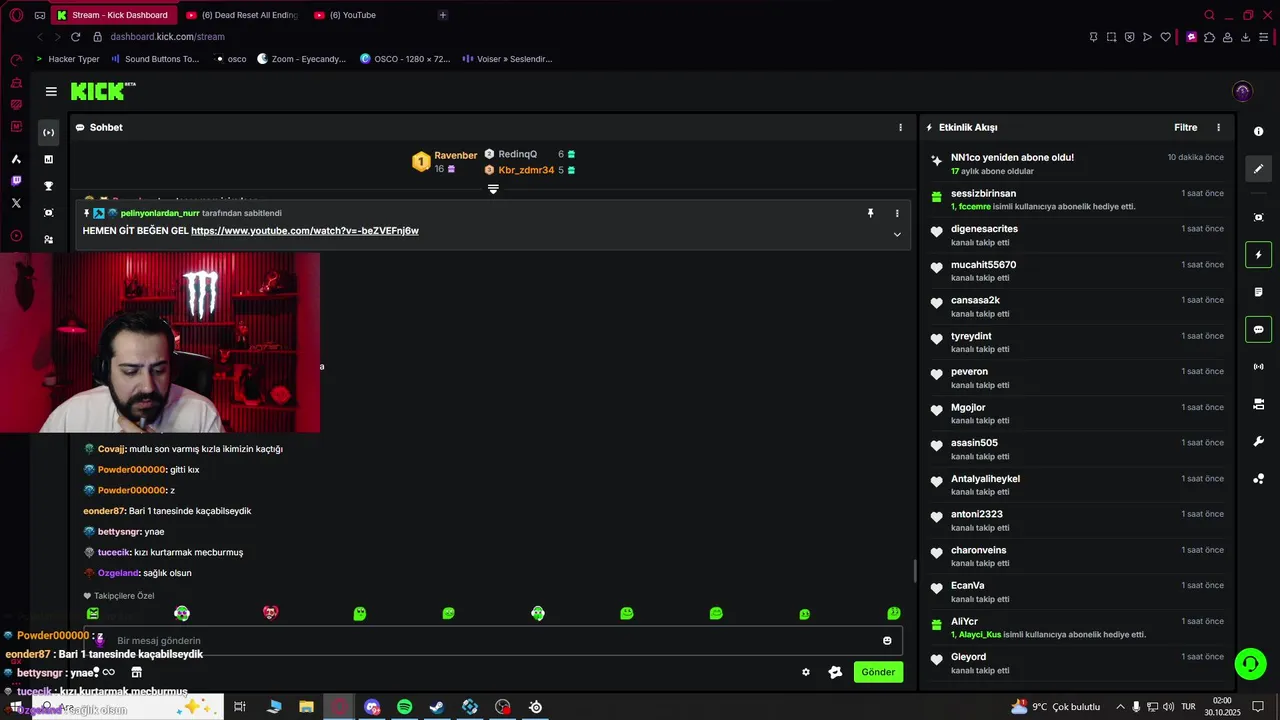Open the wrench tools icon in right rail
This screenshot has height=720, width=1280.
point(1258,441)
